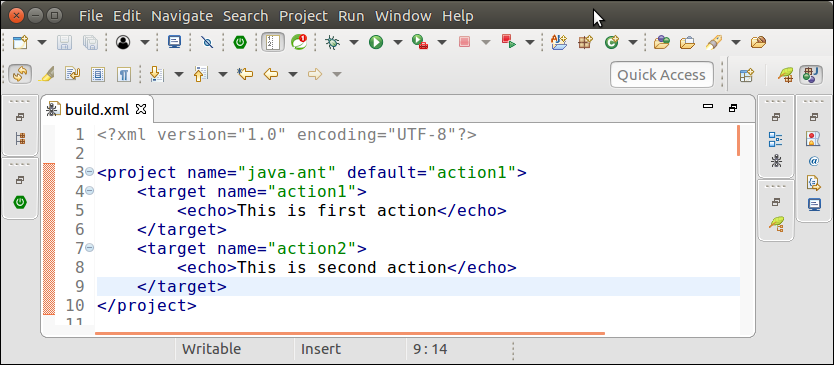Viewport: 834px width, 365px height.
Task: Toggle the line numbers page icon
Action: 273,42
